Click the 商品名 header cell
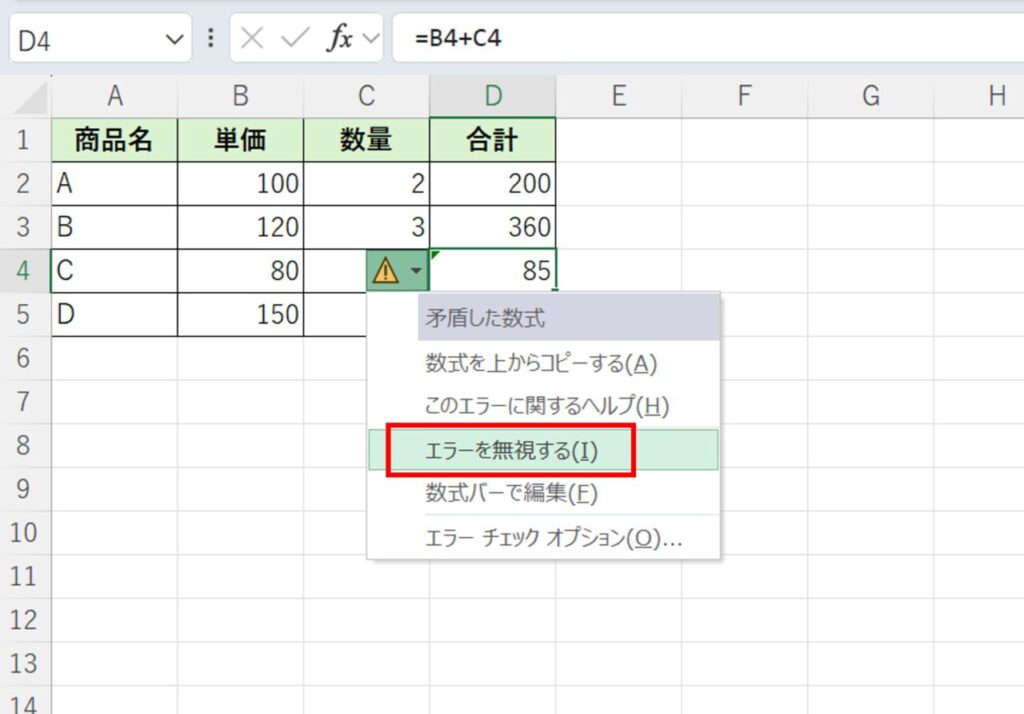The width and height of the screenshot is (1024, 714). (114, 140)
